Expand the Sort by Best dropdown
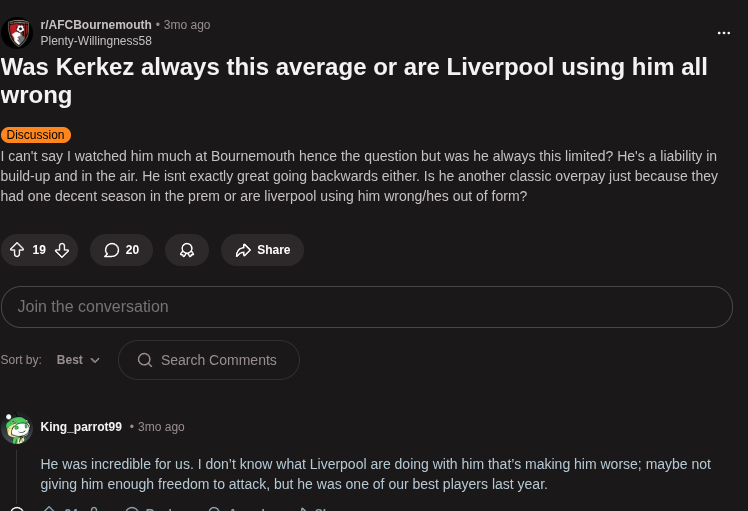The width and height of the screenshot is (748, 511). [x=78, y=360]
